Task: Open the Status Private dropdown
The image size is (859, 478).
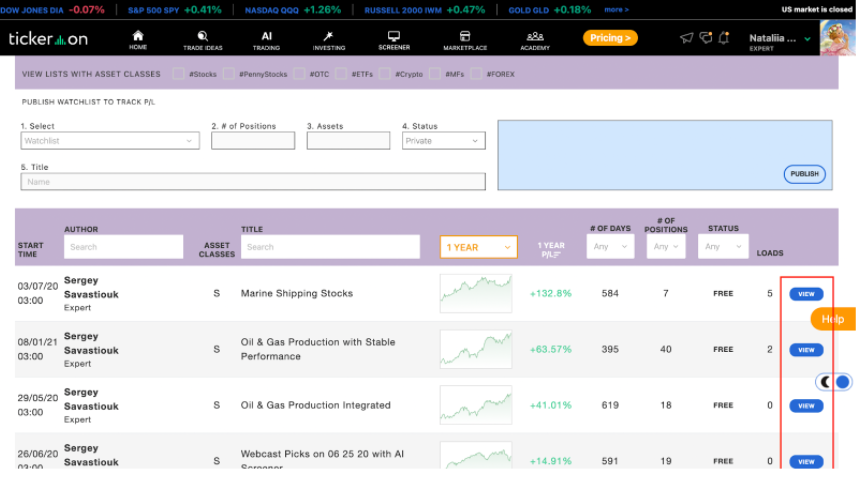Action: coord(444,141)
